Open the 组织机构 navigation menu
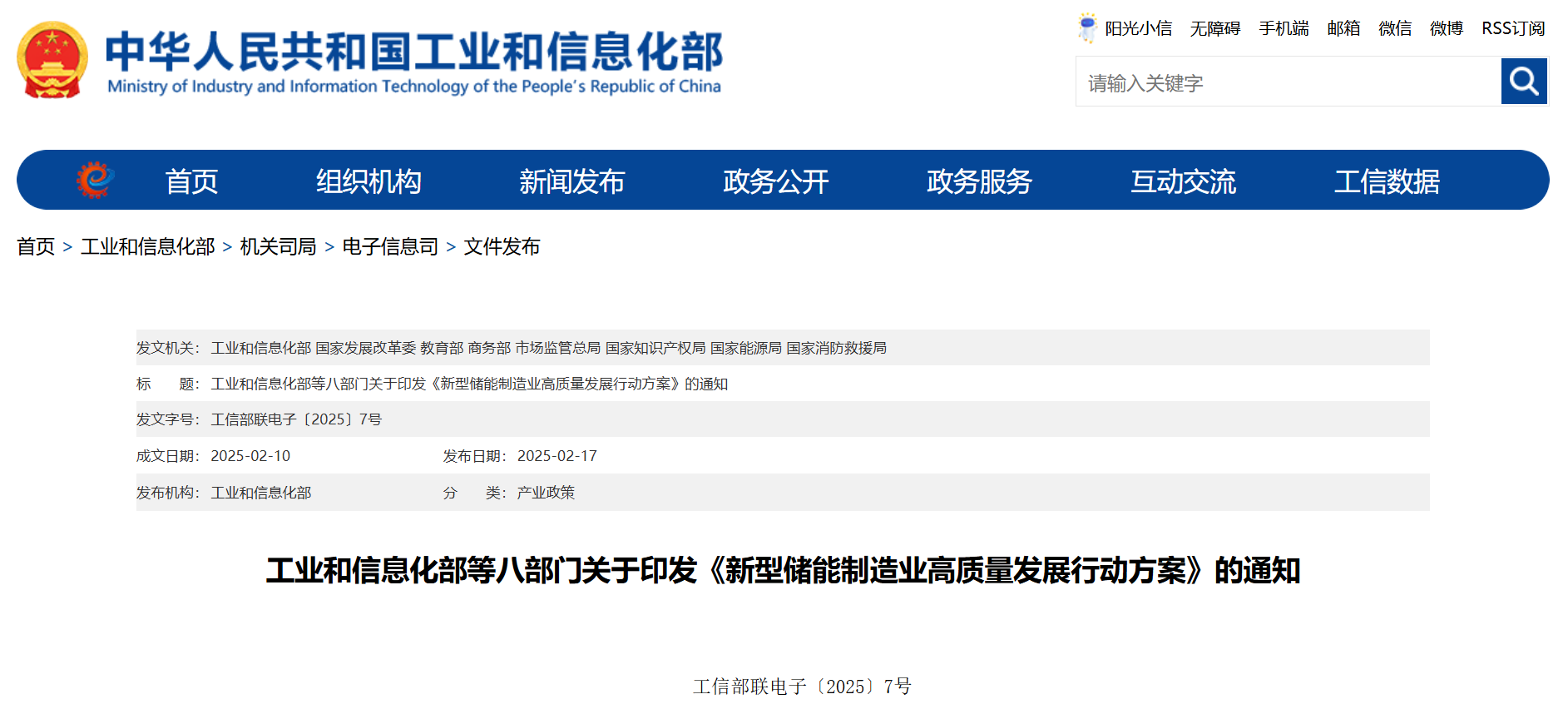Screen dimensions: 1568x719 pos(369,181)
